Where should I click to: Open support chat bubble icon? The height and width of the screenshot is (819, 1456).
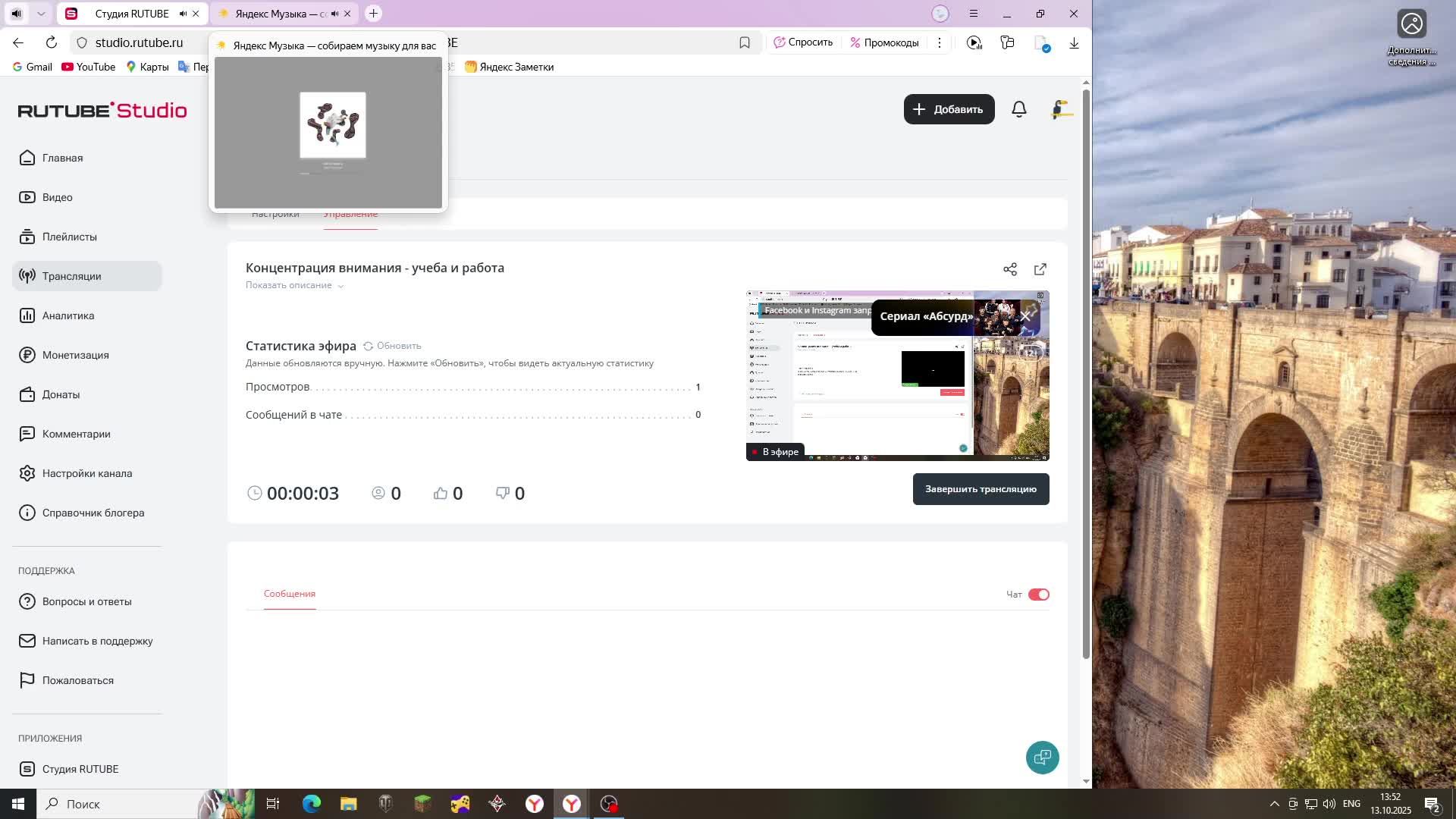1042,757
